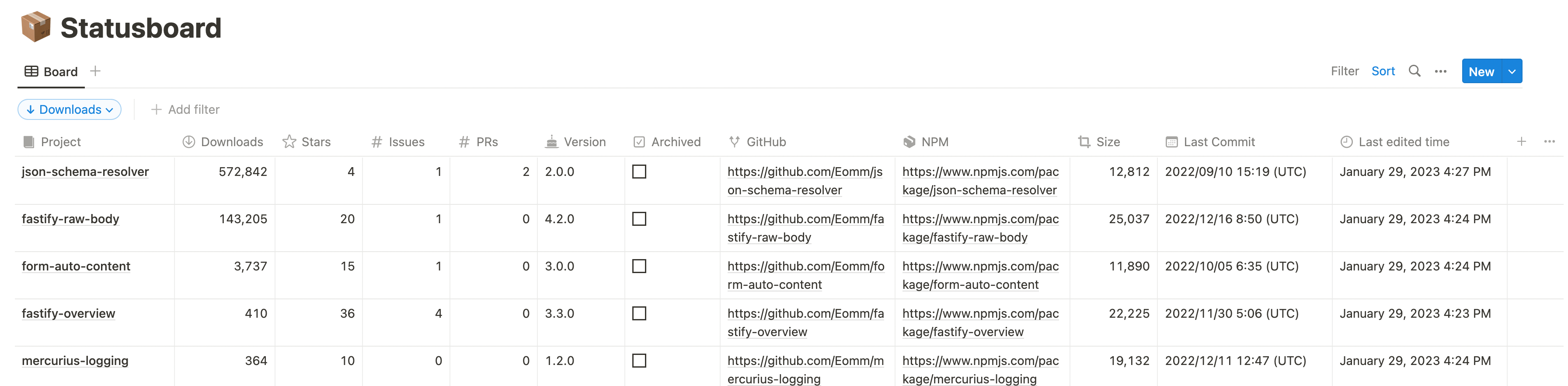Expand the New button dropdown arrow
Viewport: 1568px width, 386px height.
pyautogui.click(x=1512, y=71)
